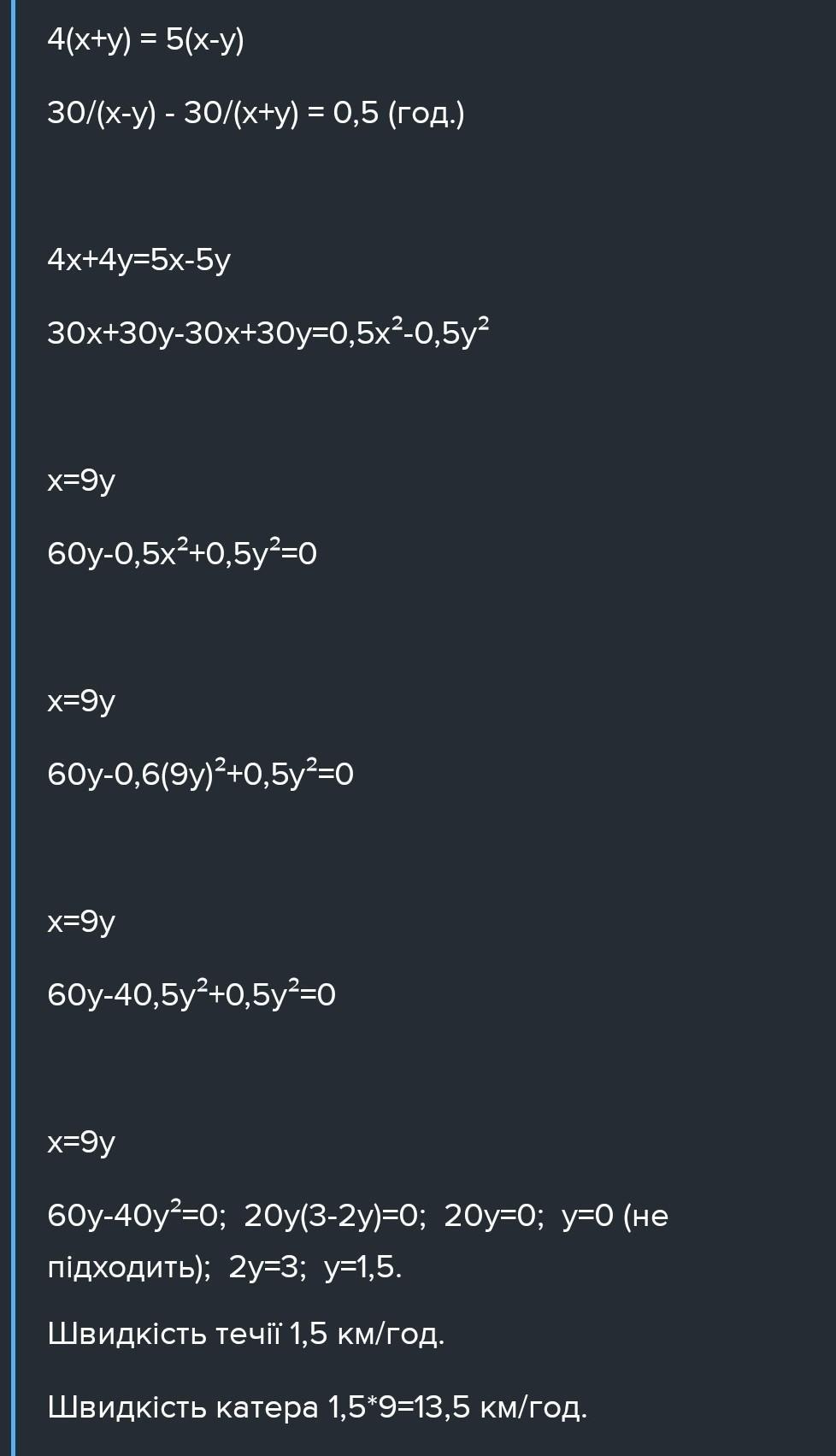Image resolution: width=836 pixels, height=1456 pixels.
Task: Click the equation 60y-40y²=0
Action: [137, 1214]
